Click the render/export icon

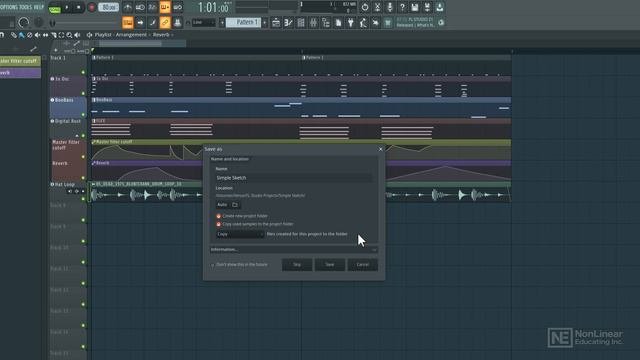click(427, 7)
